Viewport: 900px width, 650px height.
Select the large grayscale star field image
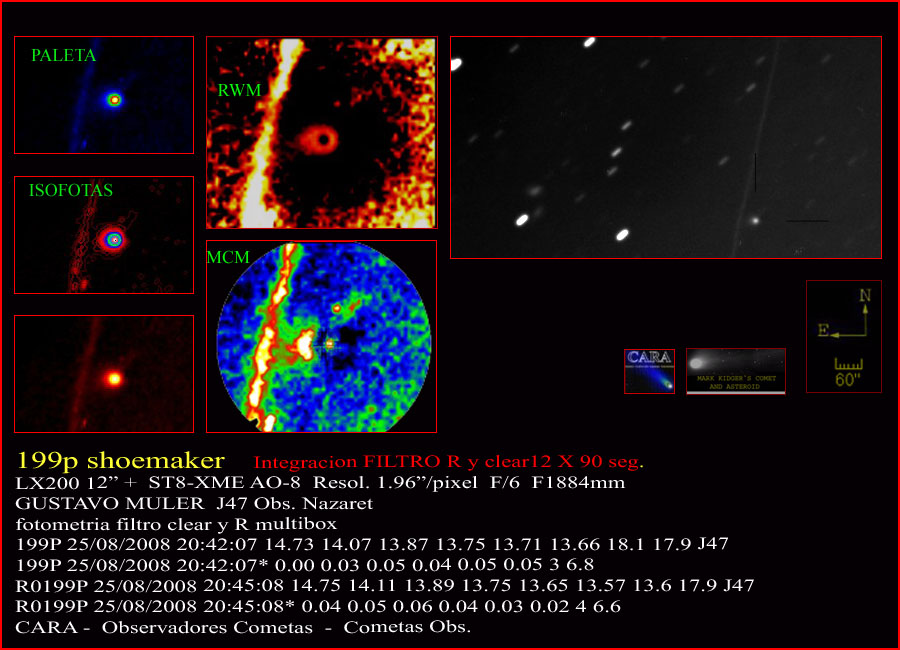(x=666, y=148)
